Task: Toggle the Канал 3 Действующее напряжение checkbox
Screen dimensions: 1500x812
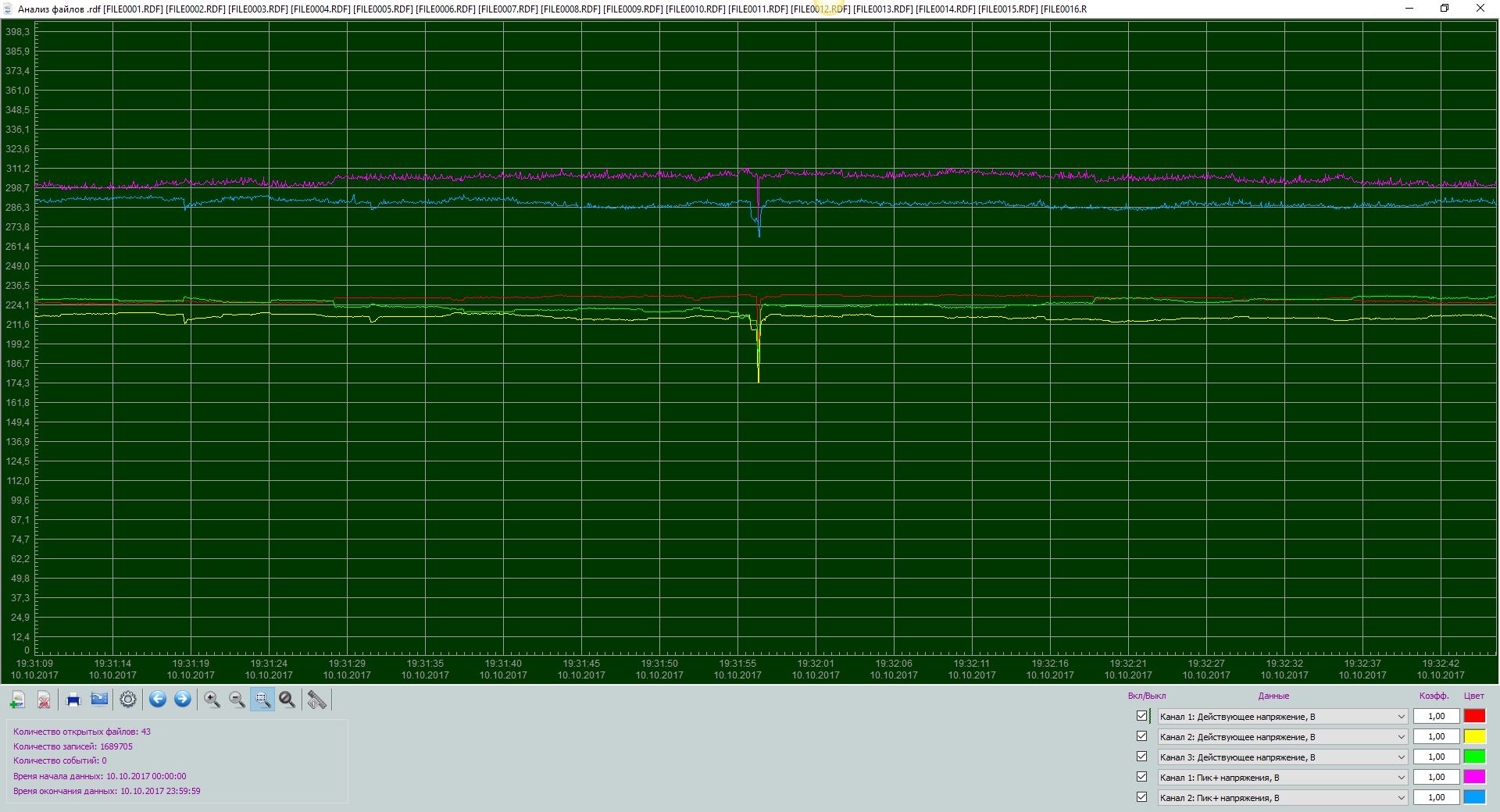Action: point(1142,757)
